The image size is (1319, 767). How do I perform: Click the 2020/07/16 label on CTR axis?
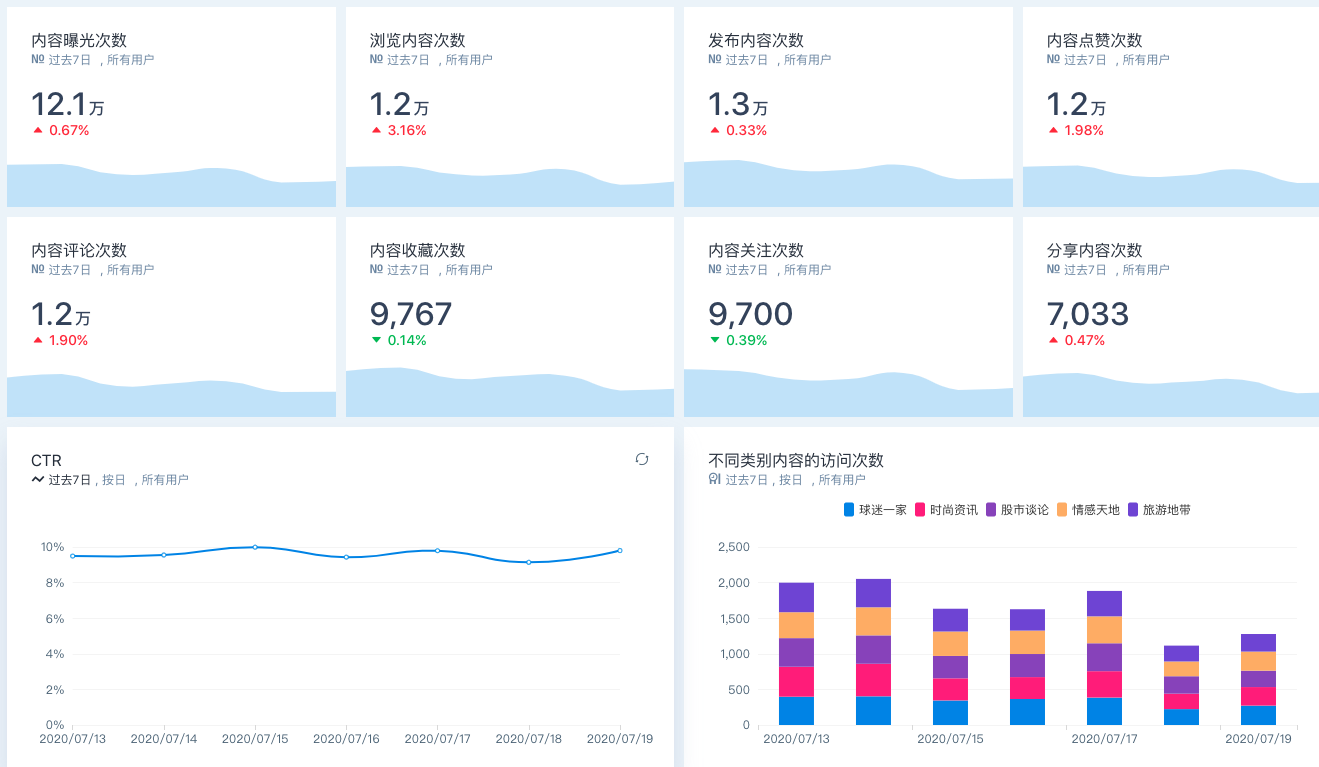click(346, 739)
